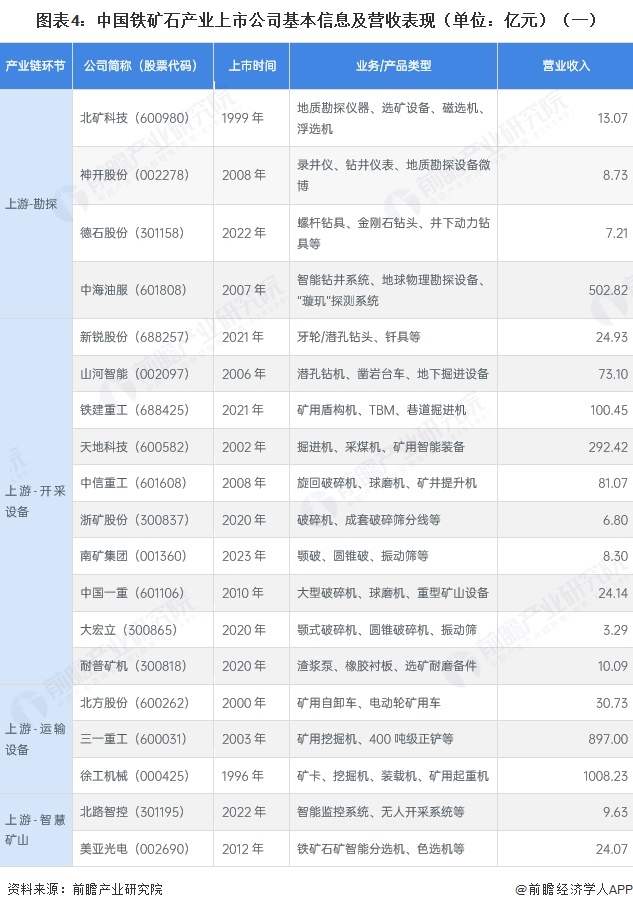Click company 美亚光电（002690）
This screenshot has height=910, width=633.
coord(135,848)
